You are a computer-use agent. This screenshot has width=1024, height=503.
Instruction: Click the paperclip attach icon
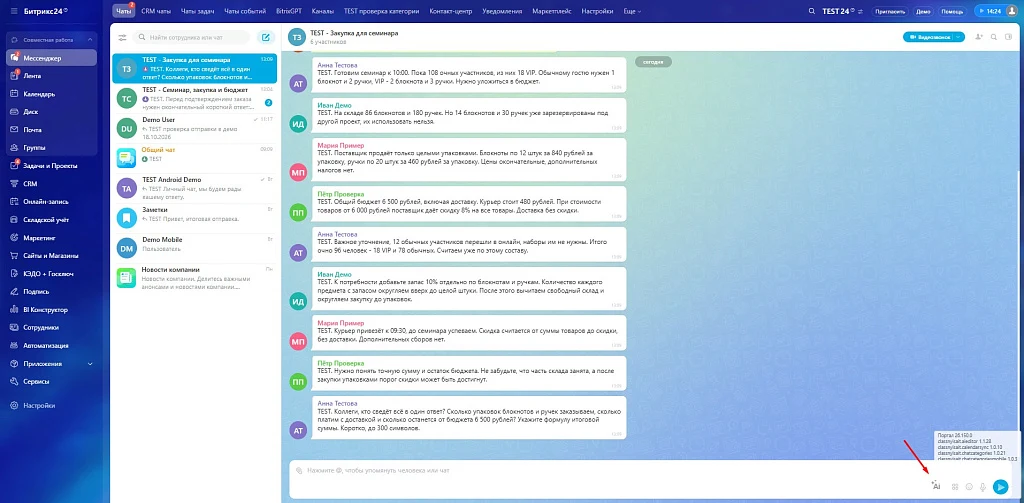tap(299, 470)
